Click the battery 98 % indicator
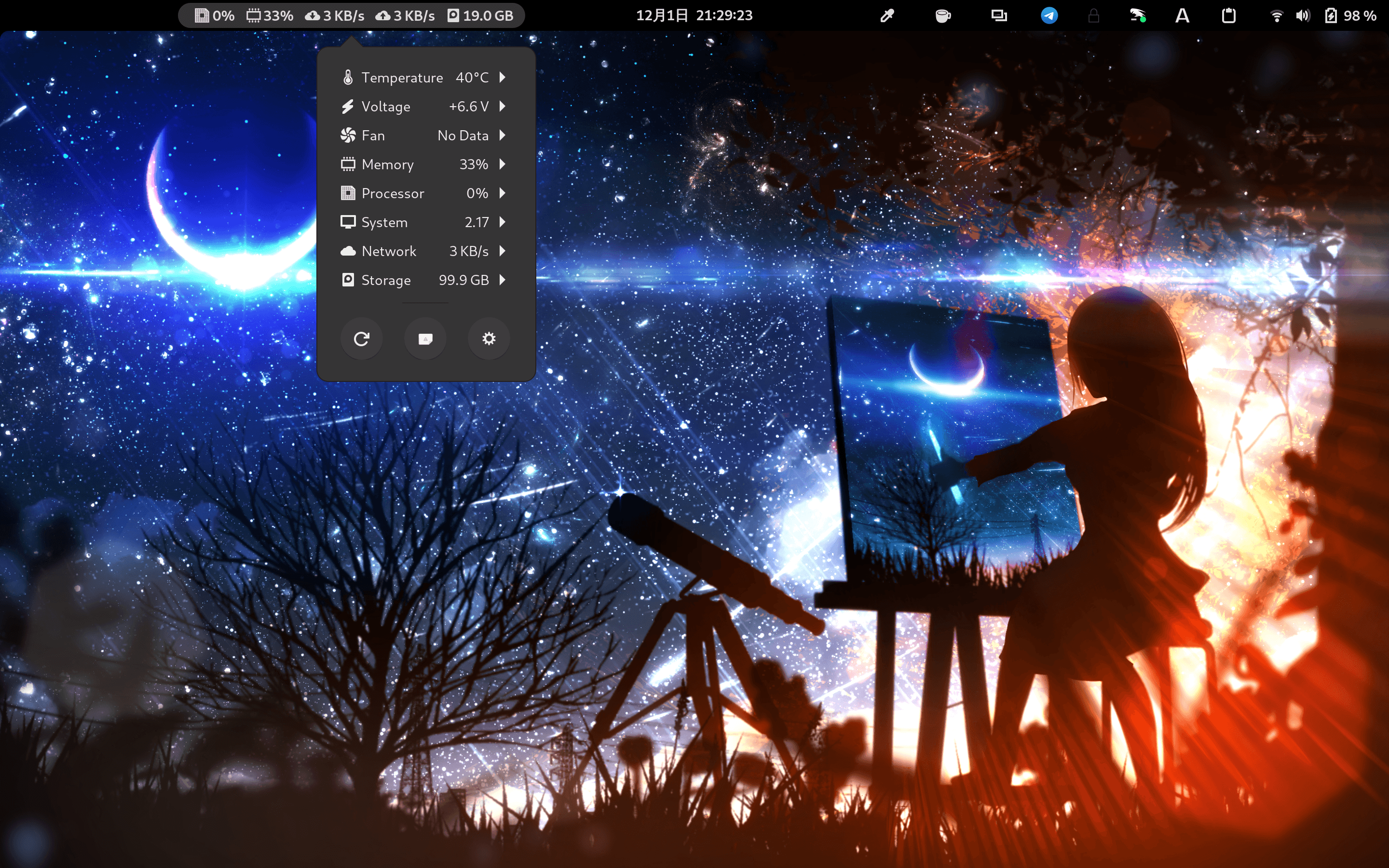This screenshot has width=1389, height=868. (x=1350, y=15)
